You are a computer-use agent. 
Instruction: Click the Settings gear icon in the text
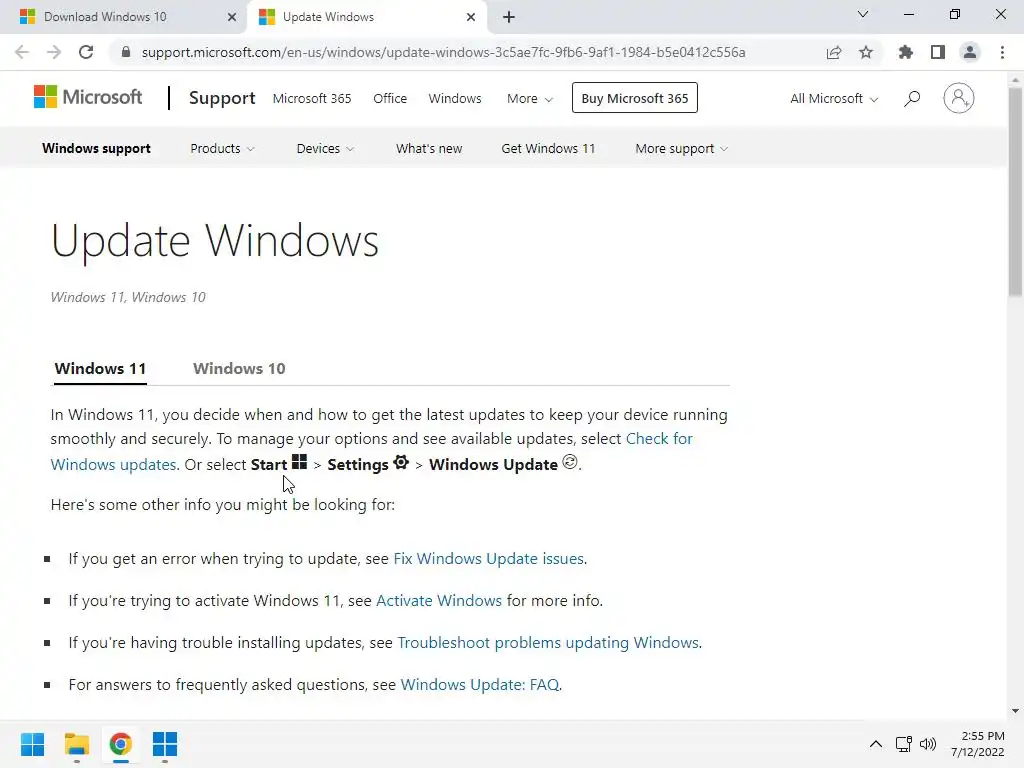(x=401, y=462)
